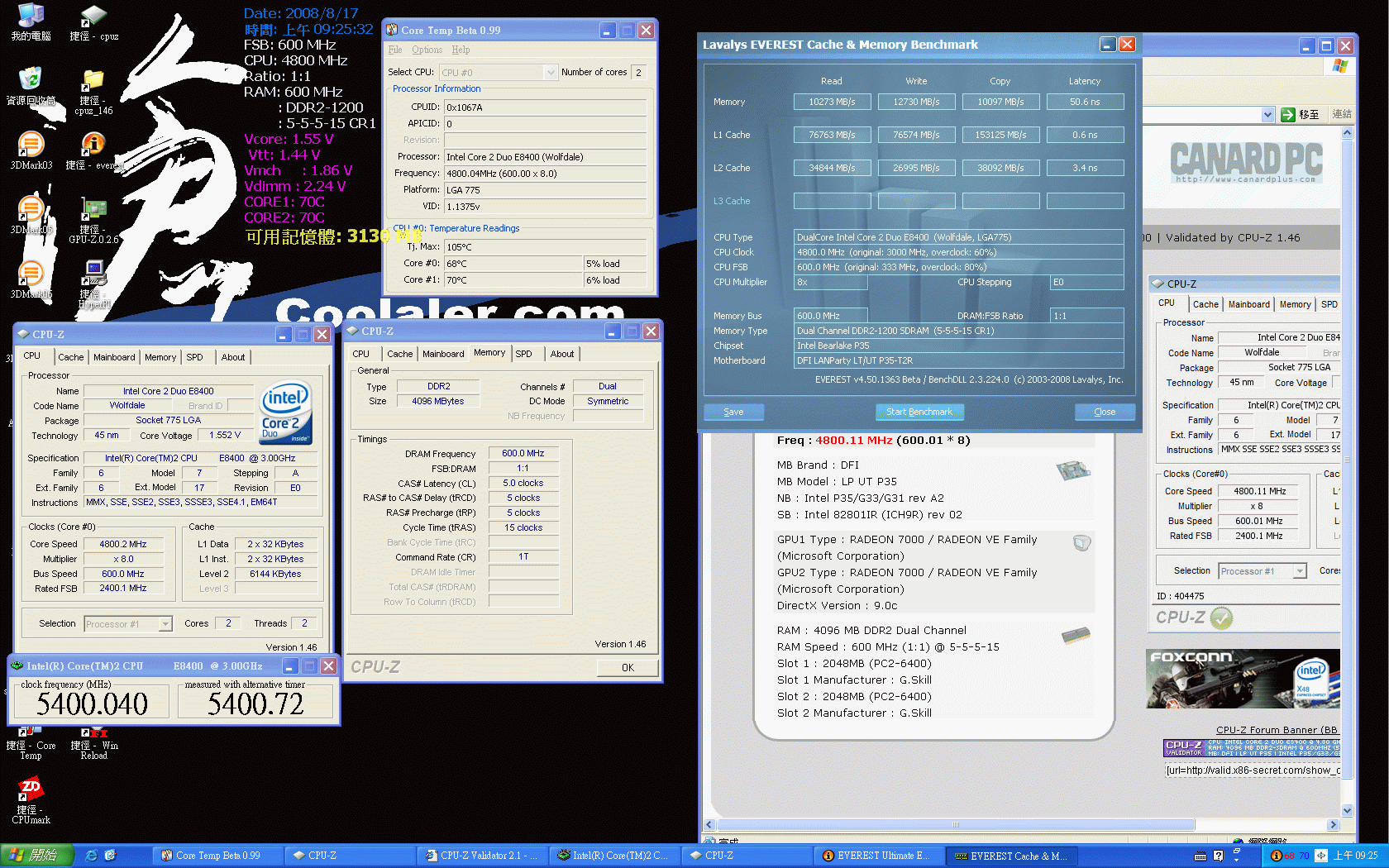Click the Canard PC logo banner

tap(1246, 162)
